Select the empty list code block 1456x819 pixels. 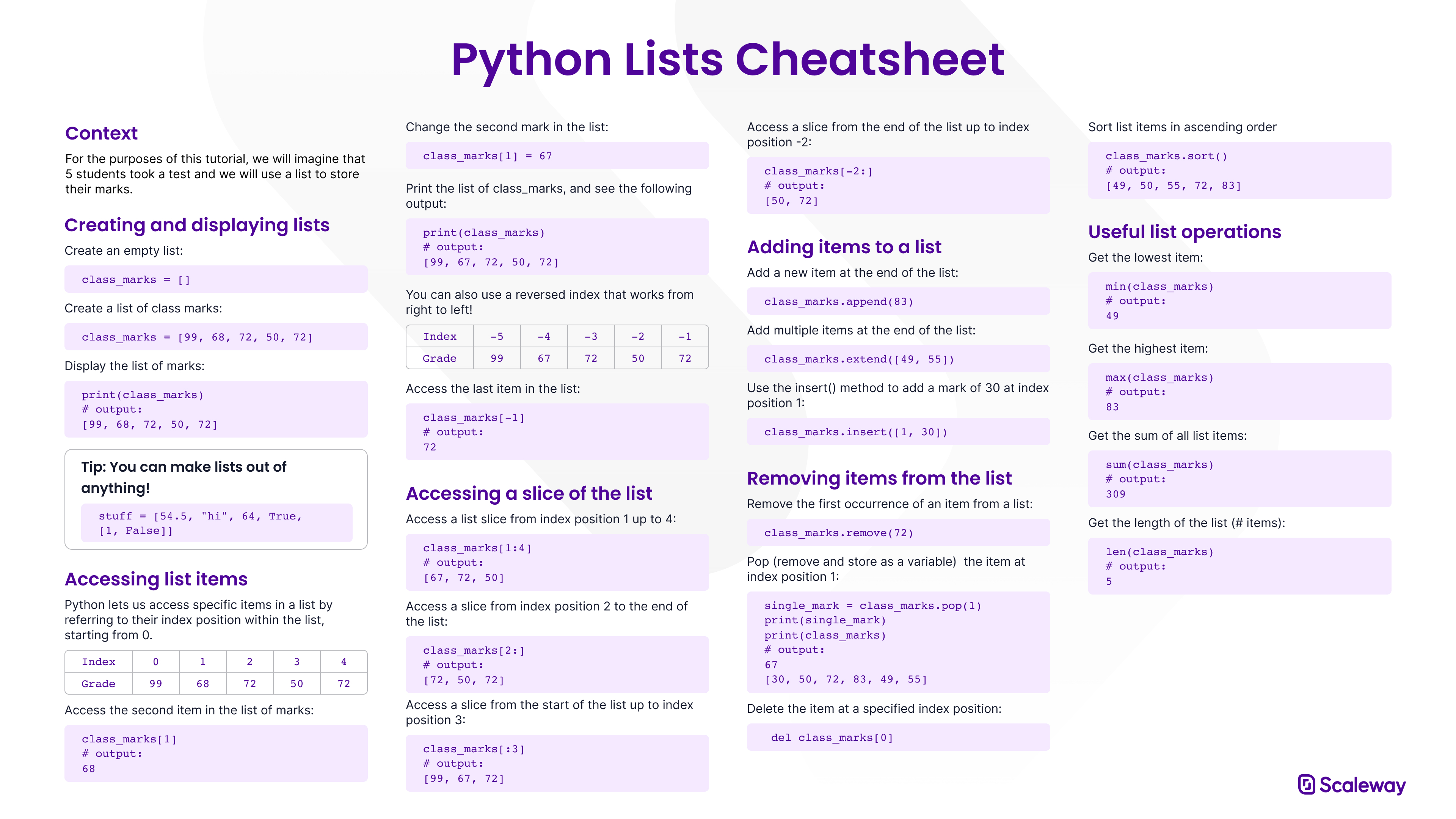coord(216,279)
